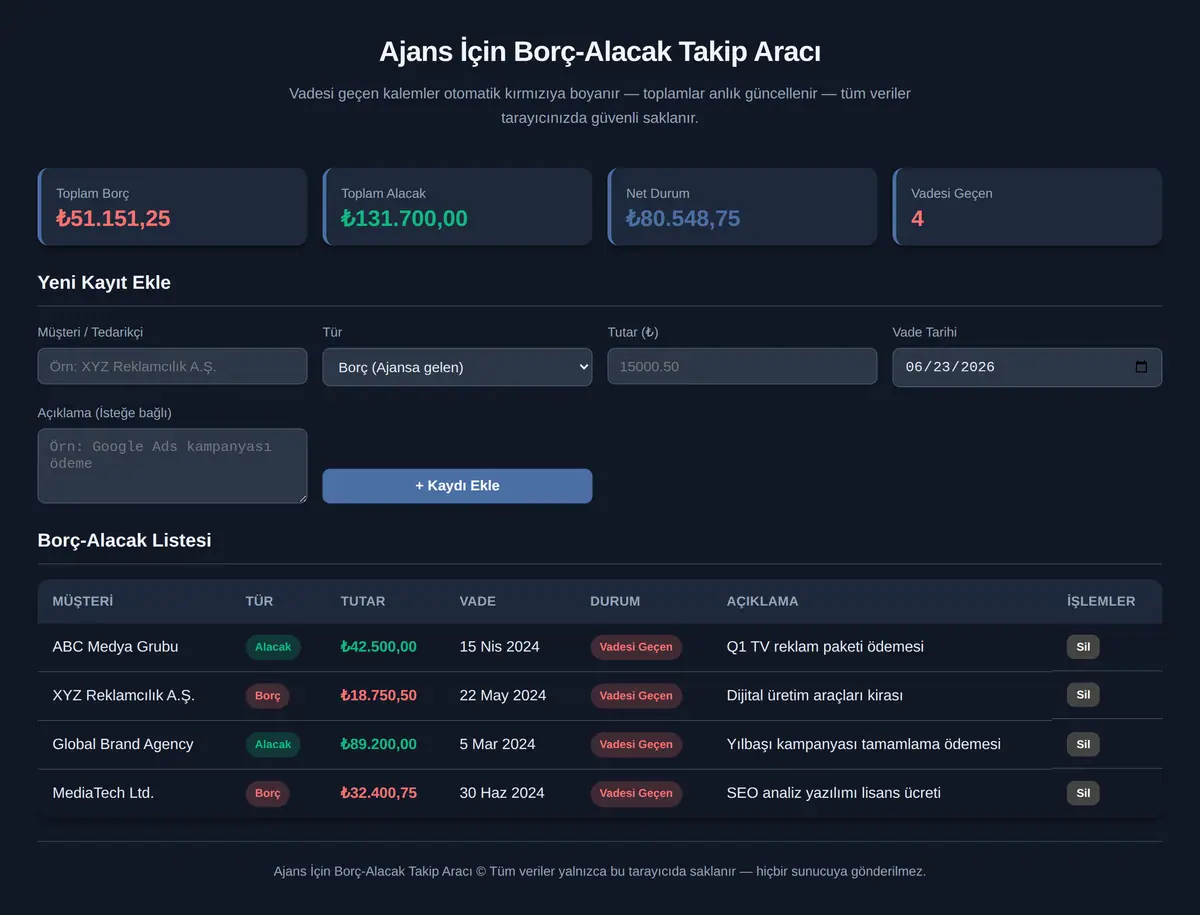This screenshot has width=1200, height=915.
Task: Click Vadesi Geçen badge in Global Brand row
Action: [636, 744]
